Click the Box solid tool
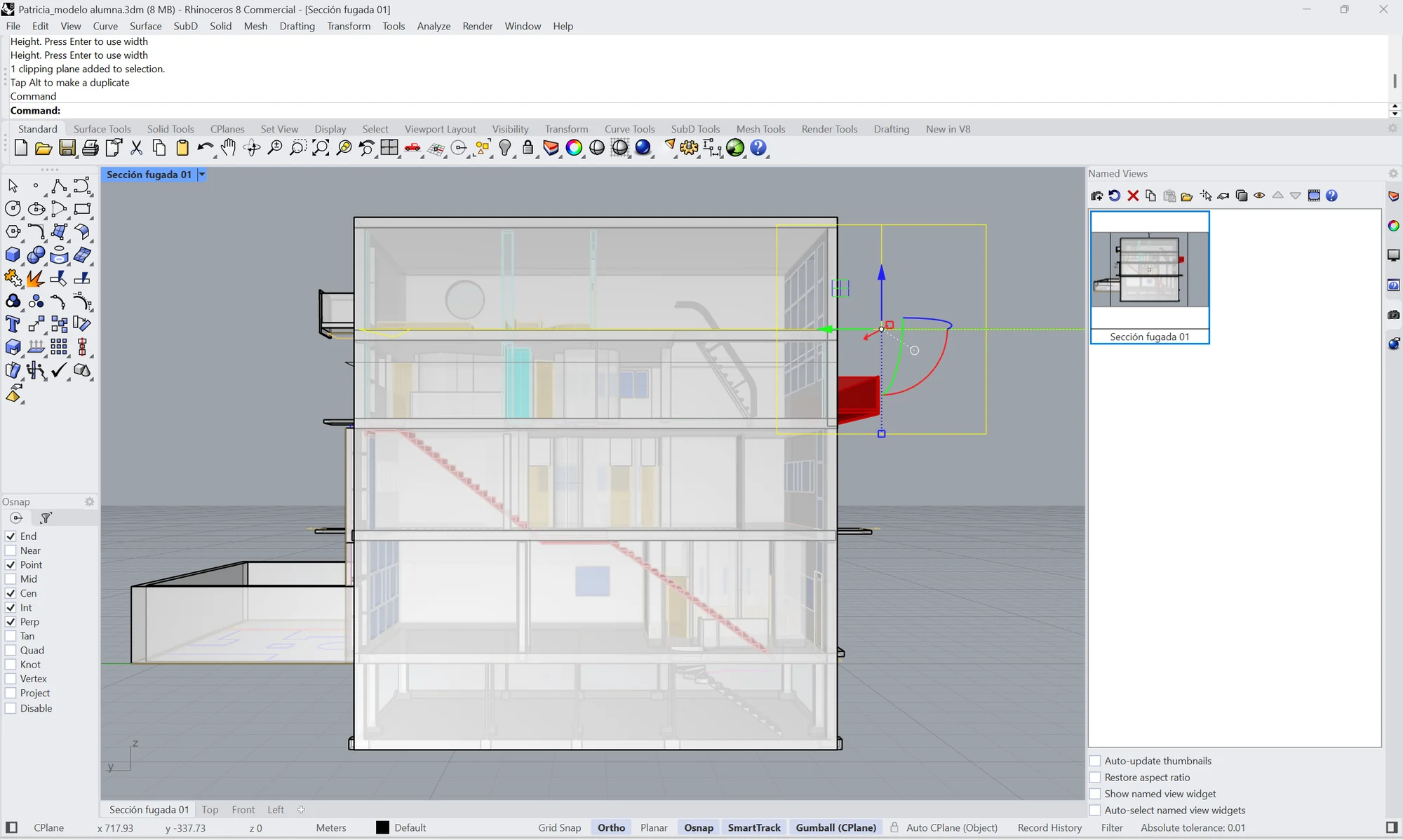The image size is (1403, 840). (x=13, y=255)
